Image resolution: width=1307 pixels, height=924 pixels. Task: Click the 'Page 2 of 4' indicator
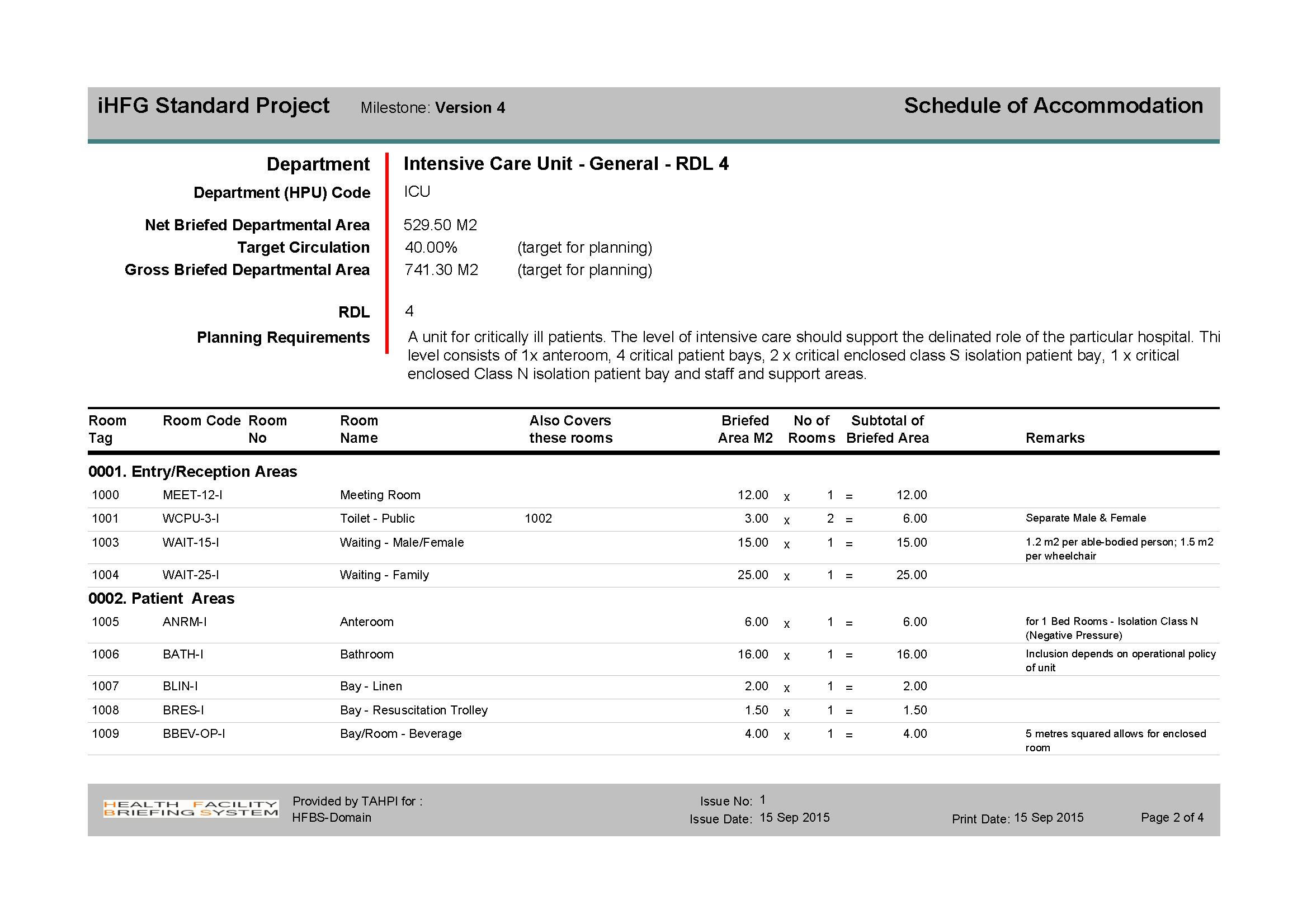pos(1172,817)
